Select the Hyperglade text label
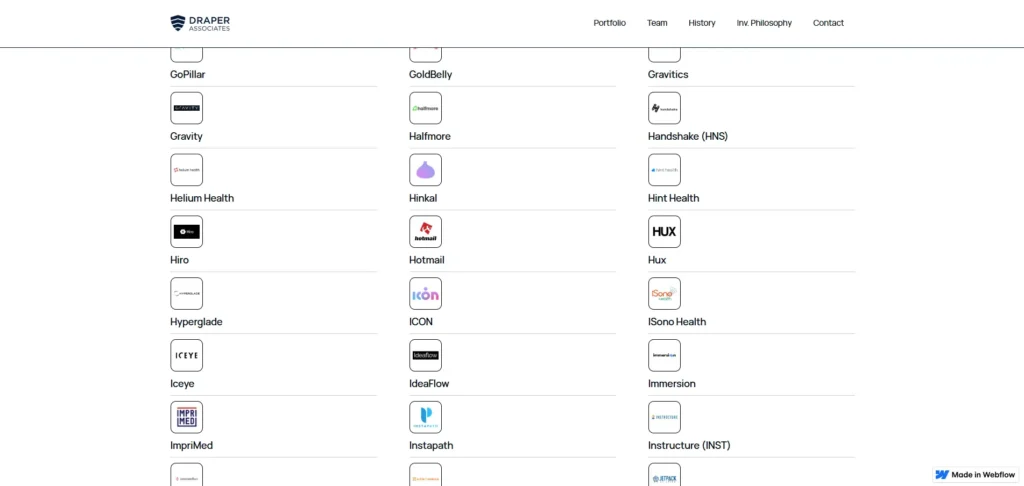 point(196,322)
